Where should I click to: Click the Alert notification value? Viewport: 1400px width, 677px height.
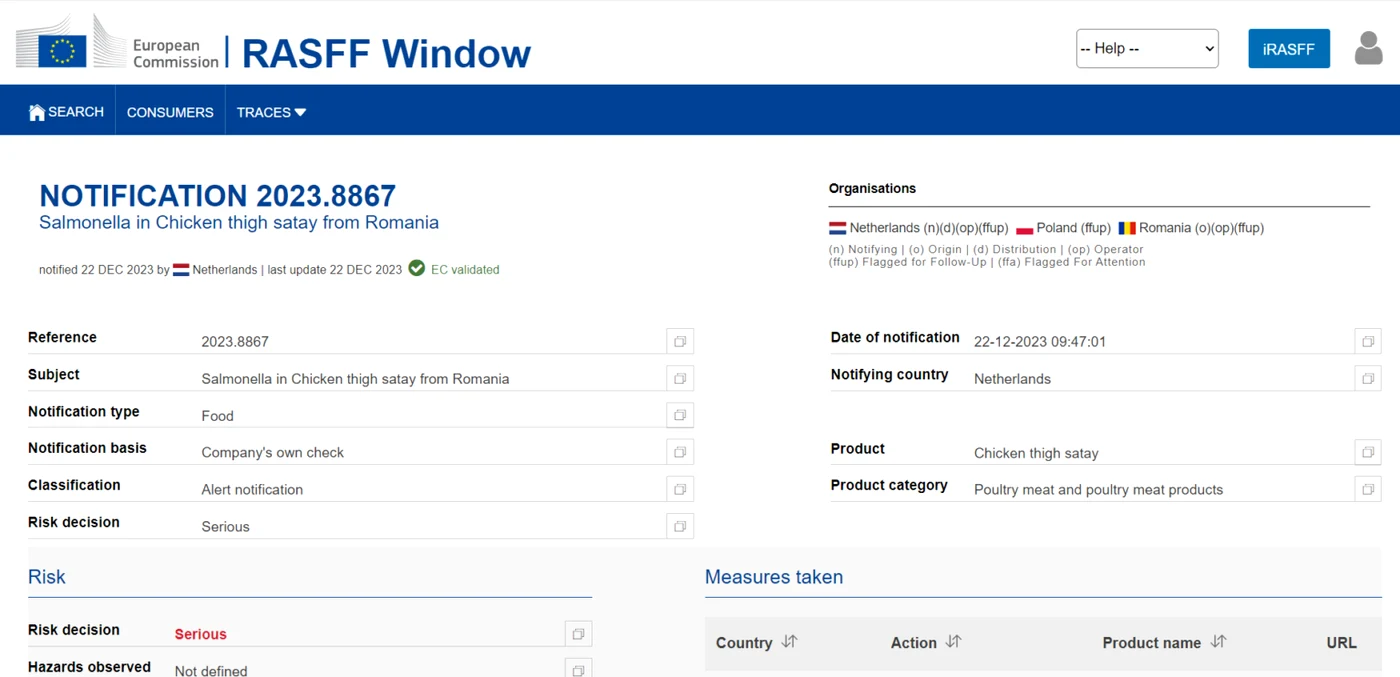(252, 490)
